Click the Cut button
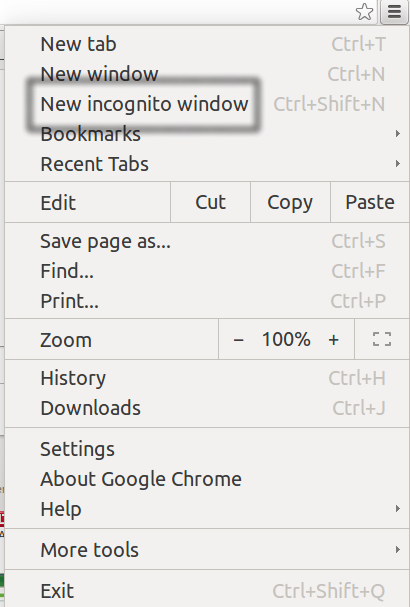This screenshot has height=607, width=410. coord(210,202)
